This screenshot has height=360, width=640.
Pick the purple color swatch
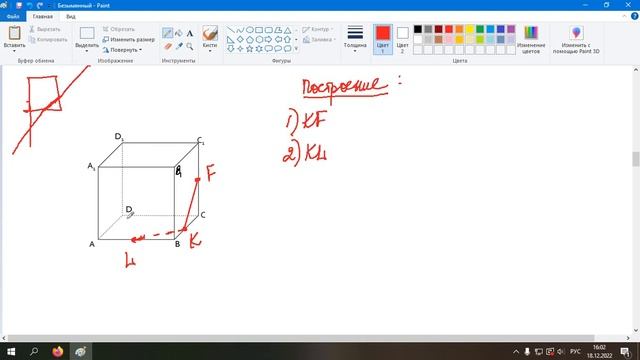(511, 29)
